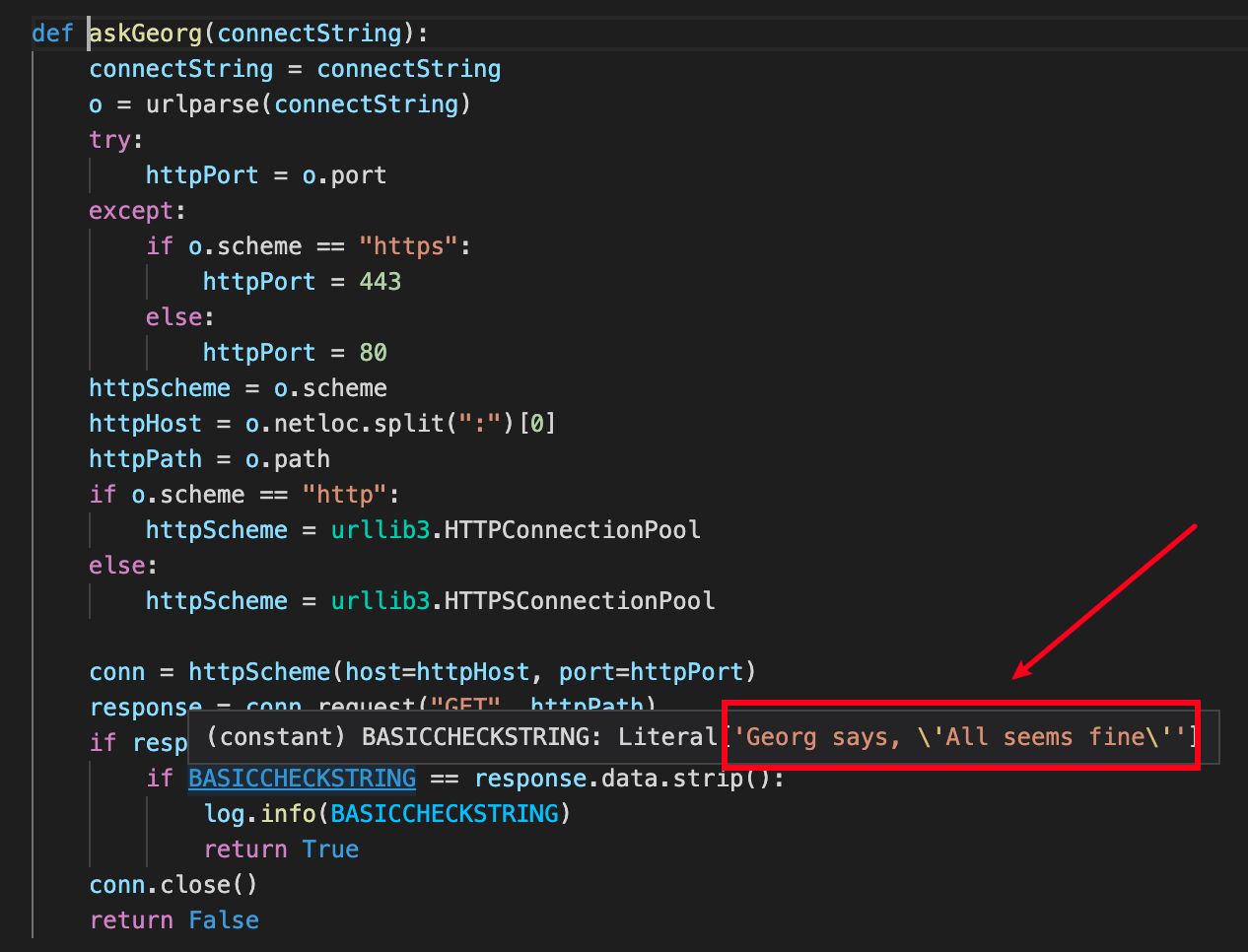Click the underlined BASICCHECKSTRING link
Image resolution: width=1248 pixels, height=952 pixels.
302,779
